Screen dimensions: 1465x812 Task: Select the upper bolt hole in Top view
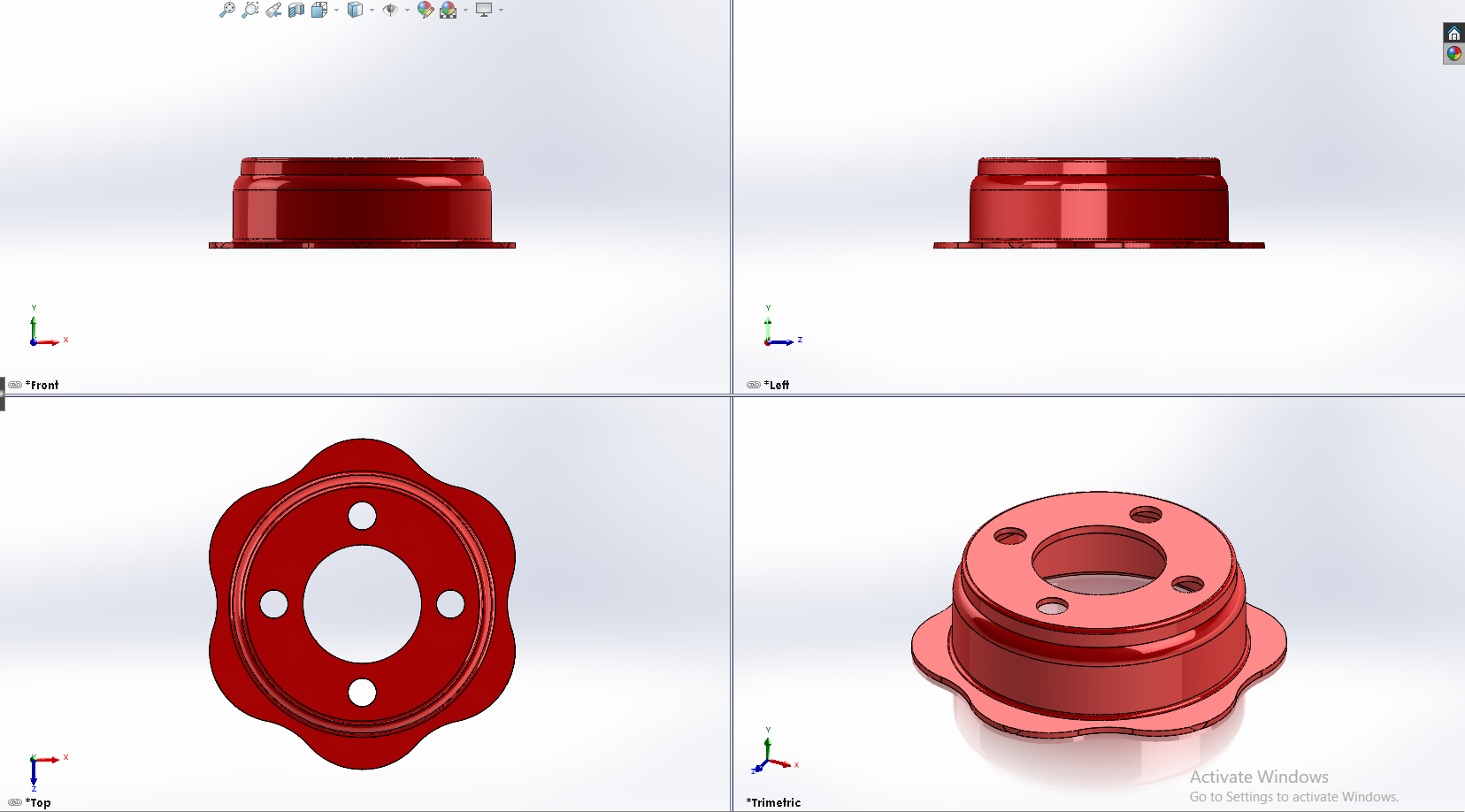click(362, 516)
